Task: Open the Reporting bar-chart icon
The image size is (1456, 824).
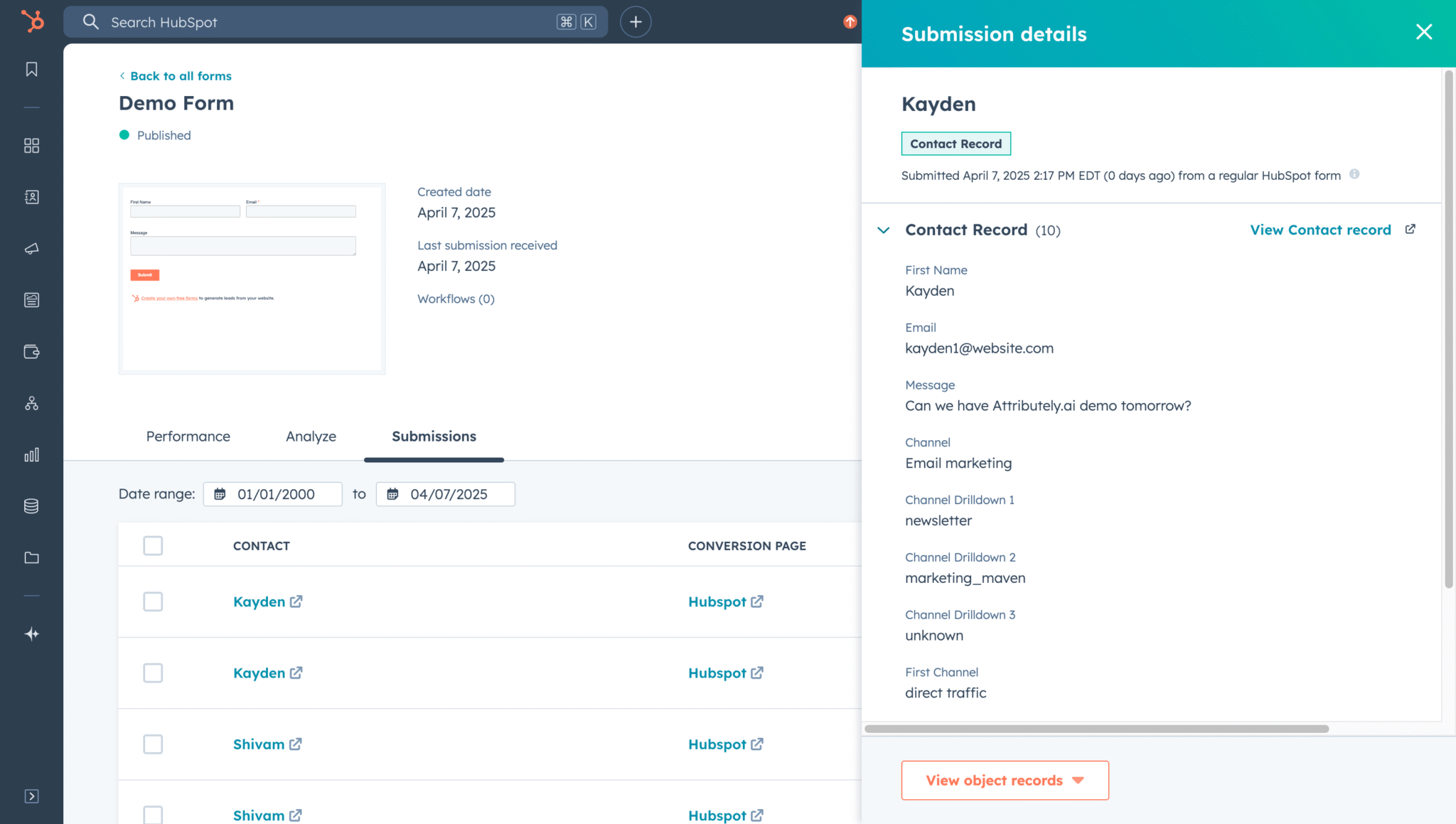Action: pos(31,455)
